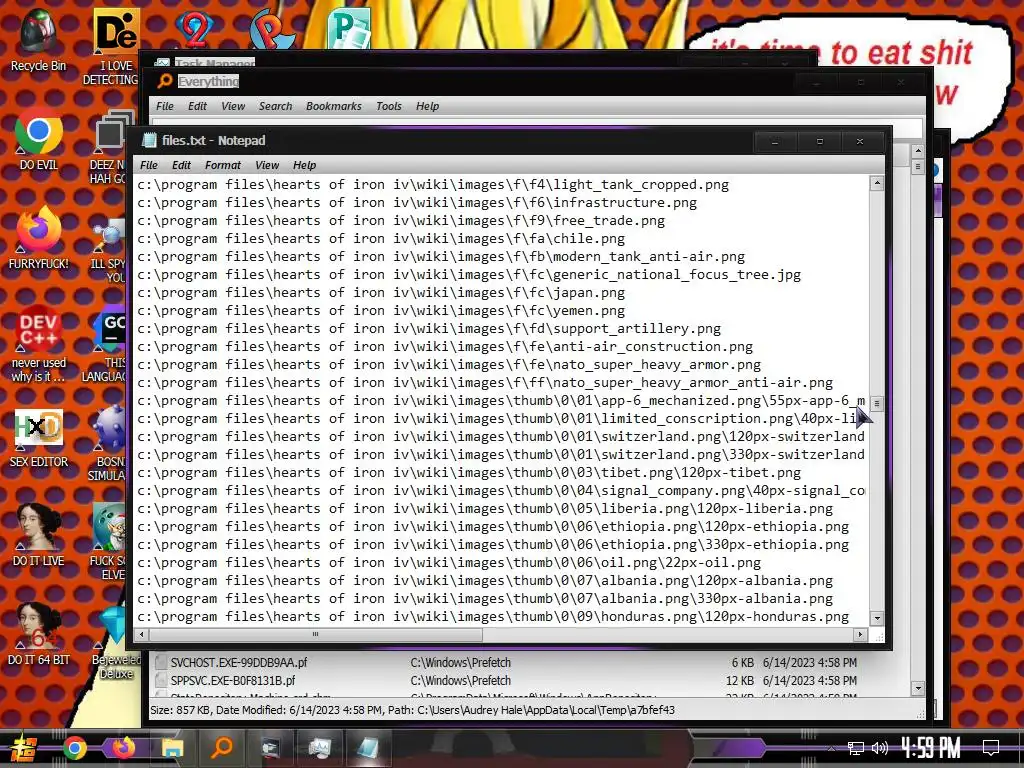Open the Dev-C++ 'never used' shortcut
The image size is (1024, 768).
point(39,345)
